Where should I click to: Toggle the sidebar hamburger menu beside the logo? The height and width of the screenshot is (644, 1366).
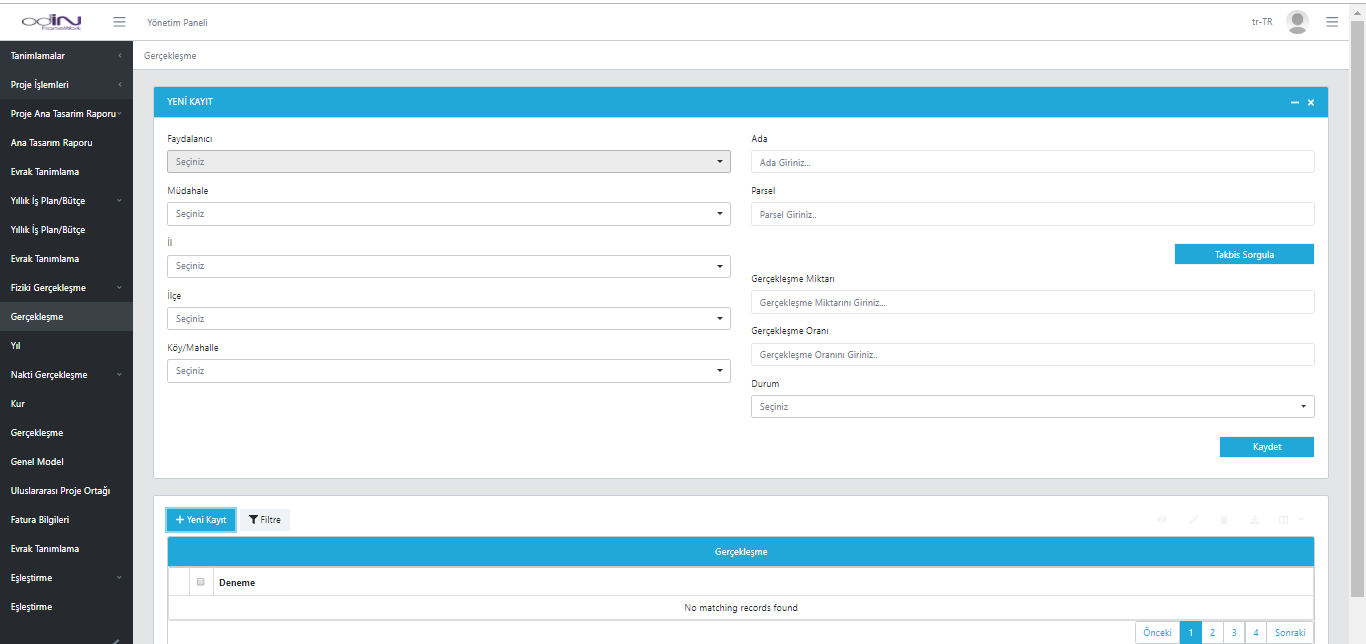[119, 22]
